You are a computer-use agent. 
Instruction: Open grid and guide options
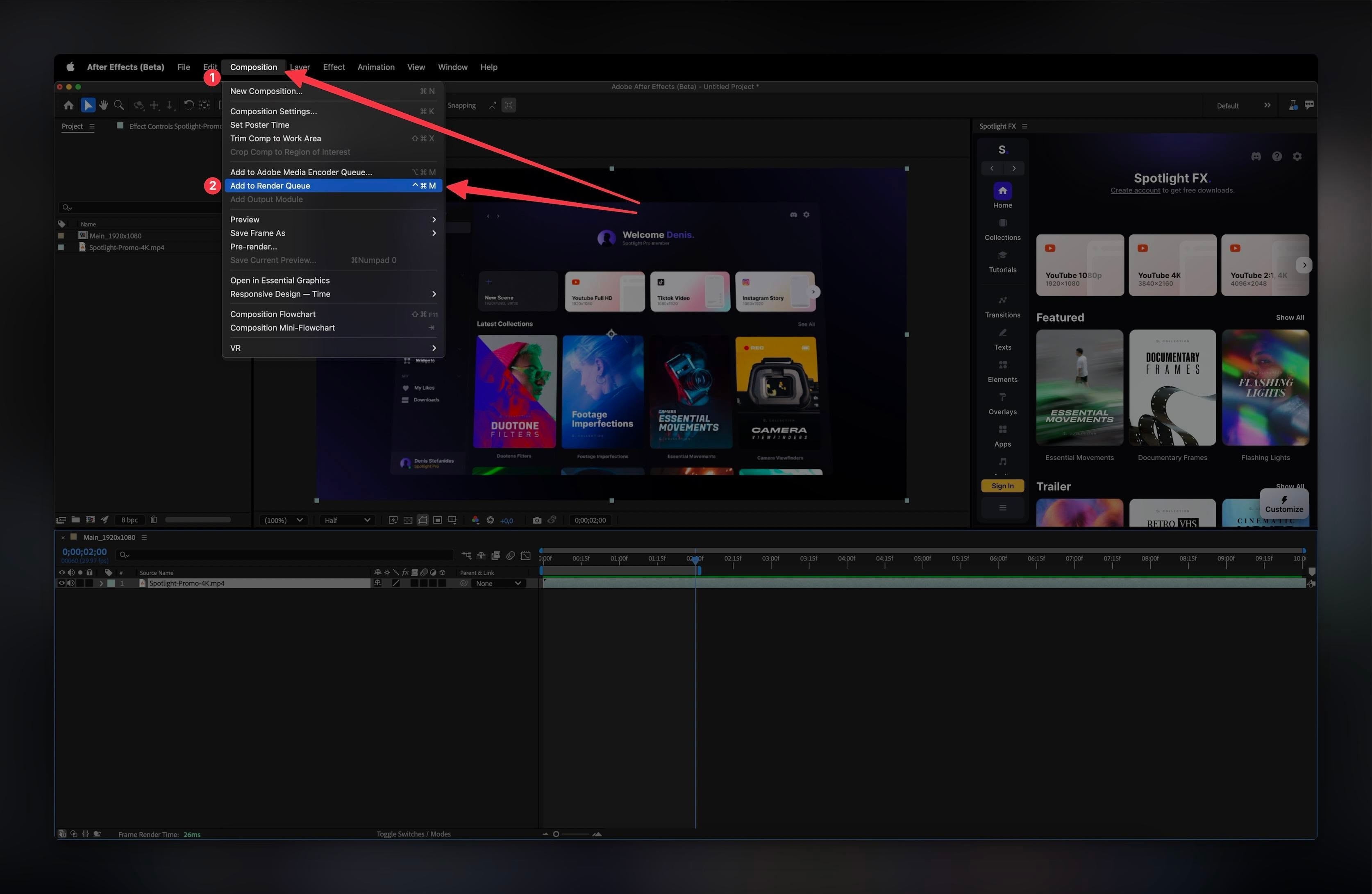(452, 520)
